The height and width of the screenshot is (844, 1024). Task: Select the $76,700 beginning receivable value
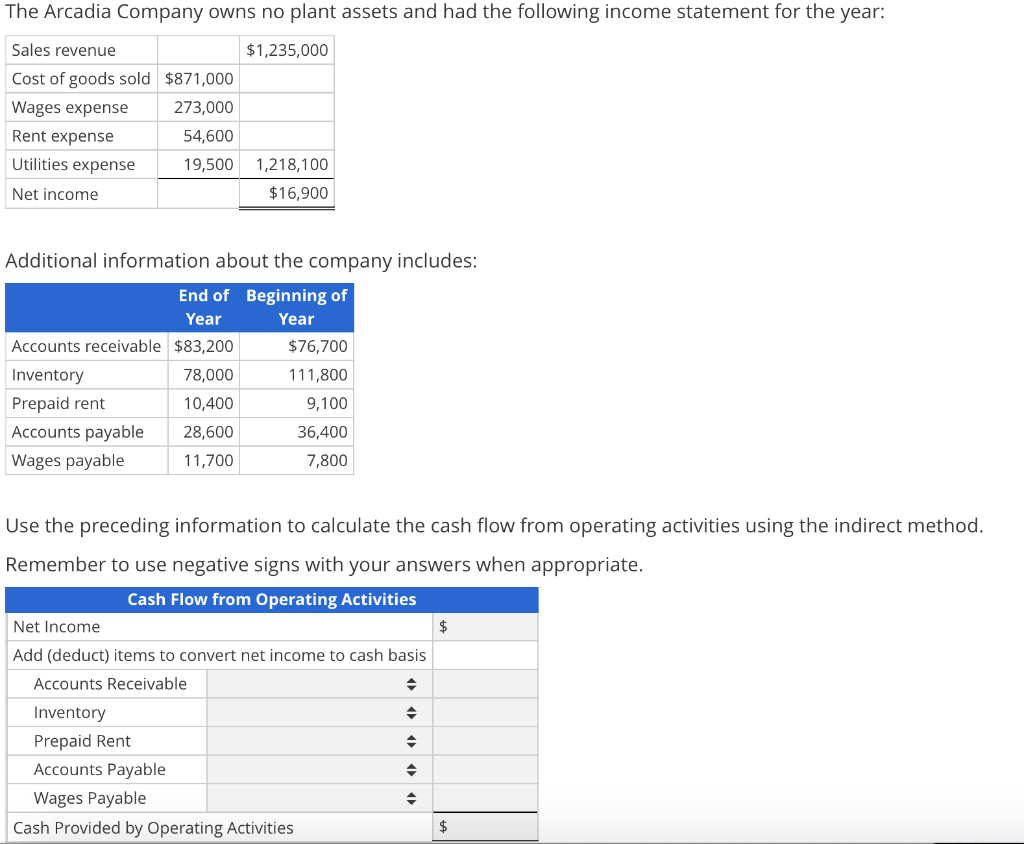point(318,346)
